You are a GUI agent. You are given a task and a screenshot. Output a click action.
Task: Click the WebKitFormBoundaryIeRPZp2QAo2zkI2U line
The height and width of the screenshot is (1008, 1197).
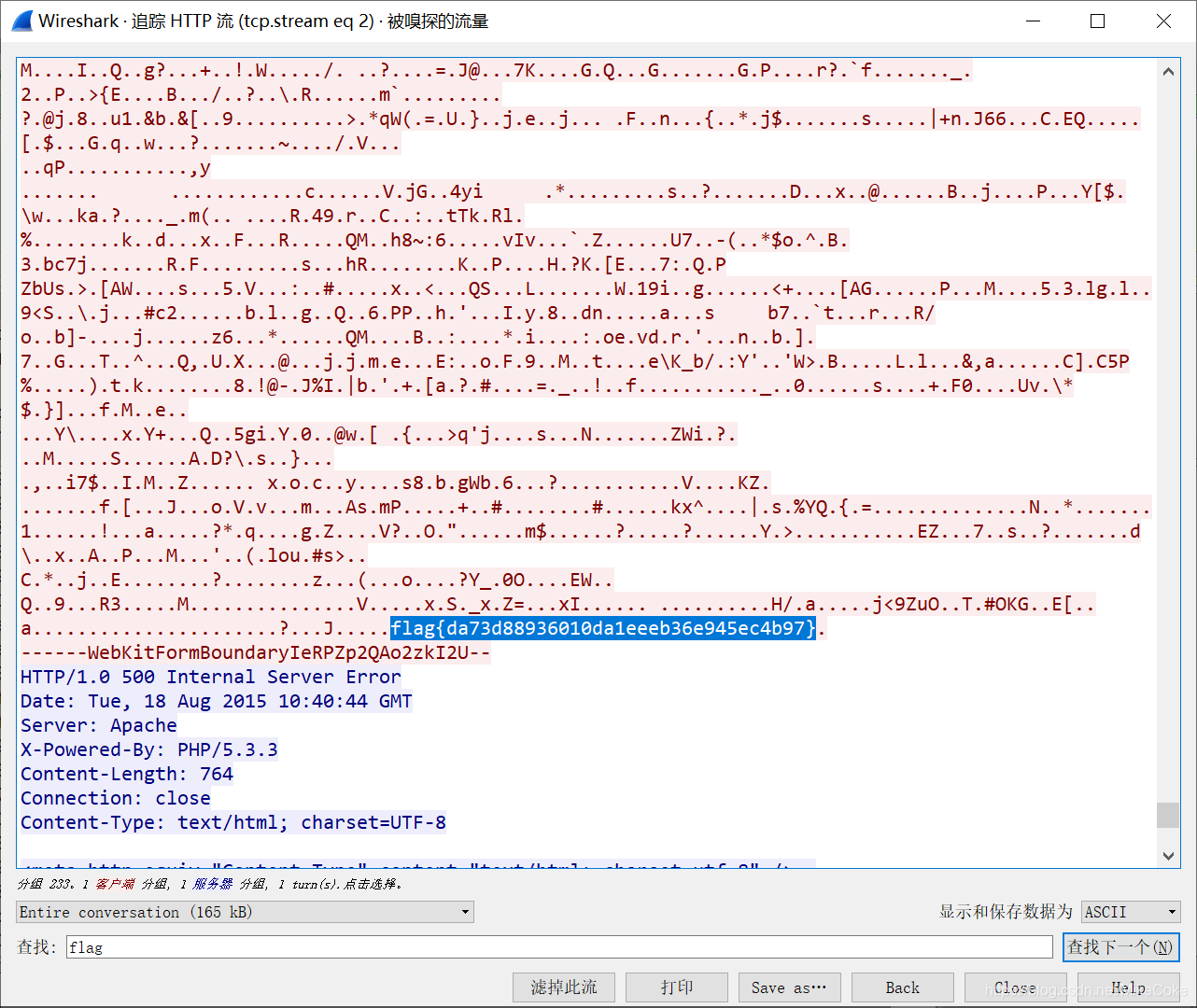[256, 652]
